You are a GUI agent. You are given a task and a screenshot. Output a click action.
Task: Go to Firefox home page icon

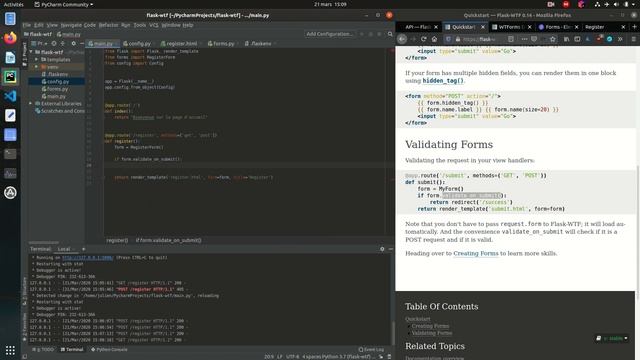[x=434, y=39]
